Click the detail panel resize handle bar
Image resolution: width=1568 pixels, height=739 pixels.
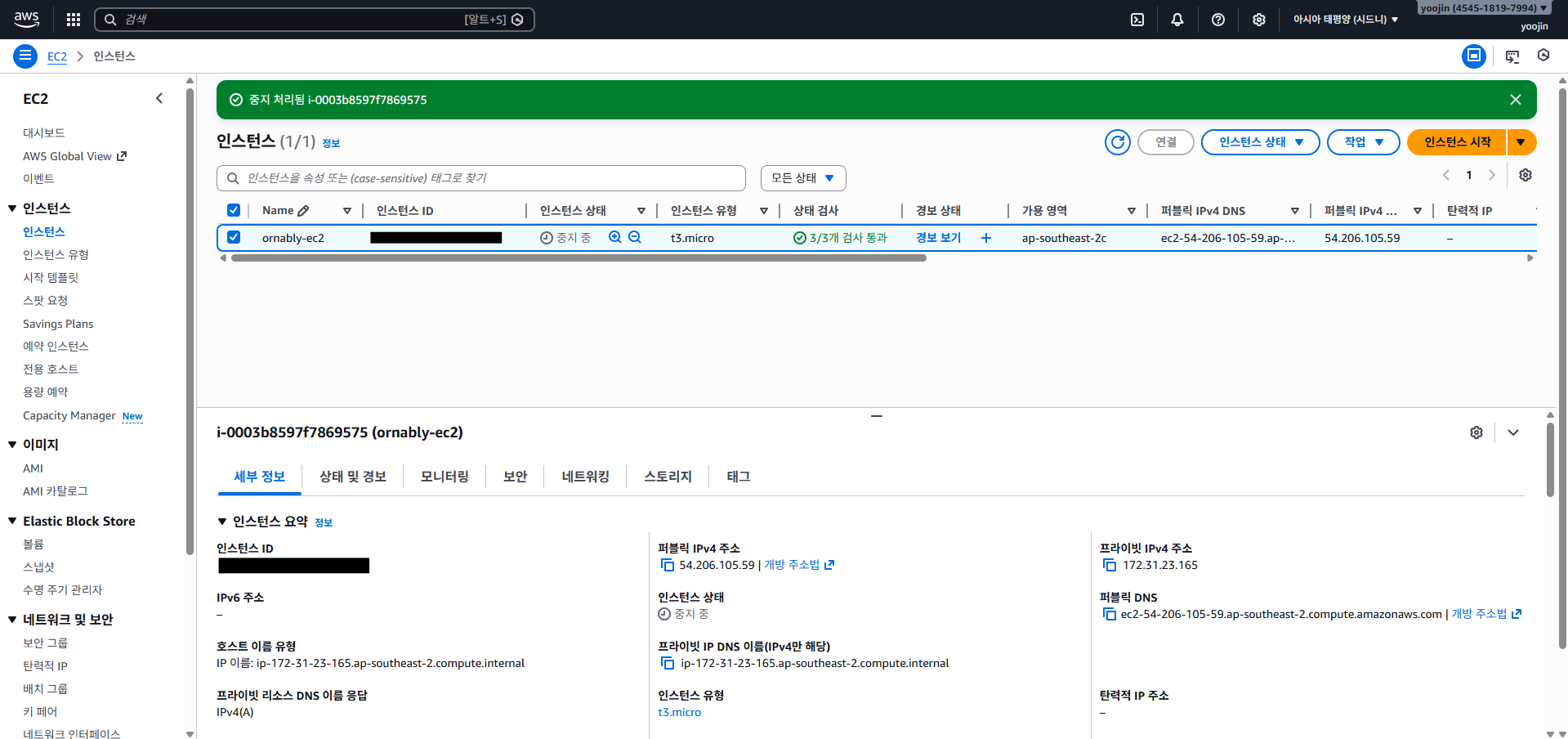pos(877,416)
